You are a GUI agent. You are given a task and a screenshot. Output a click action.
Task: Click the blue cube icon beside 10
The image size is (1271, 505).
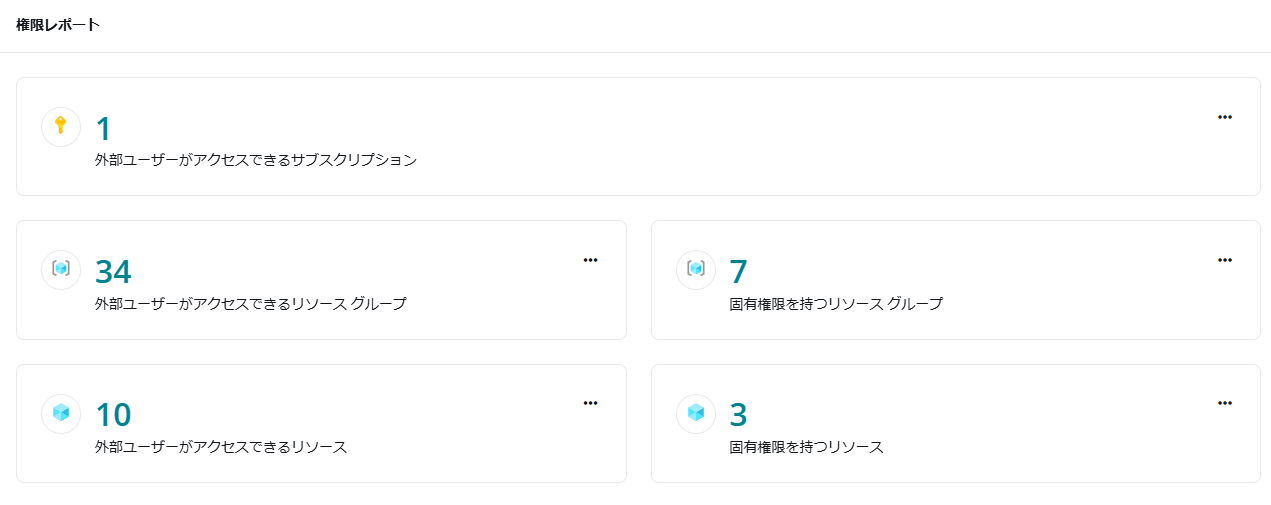click(61, 413)
